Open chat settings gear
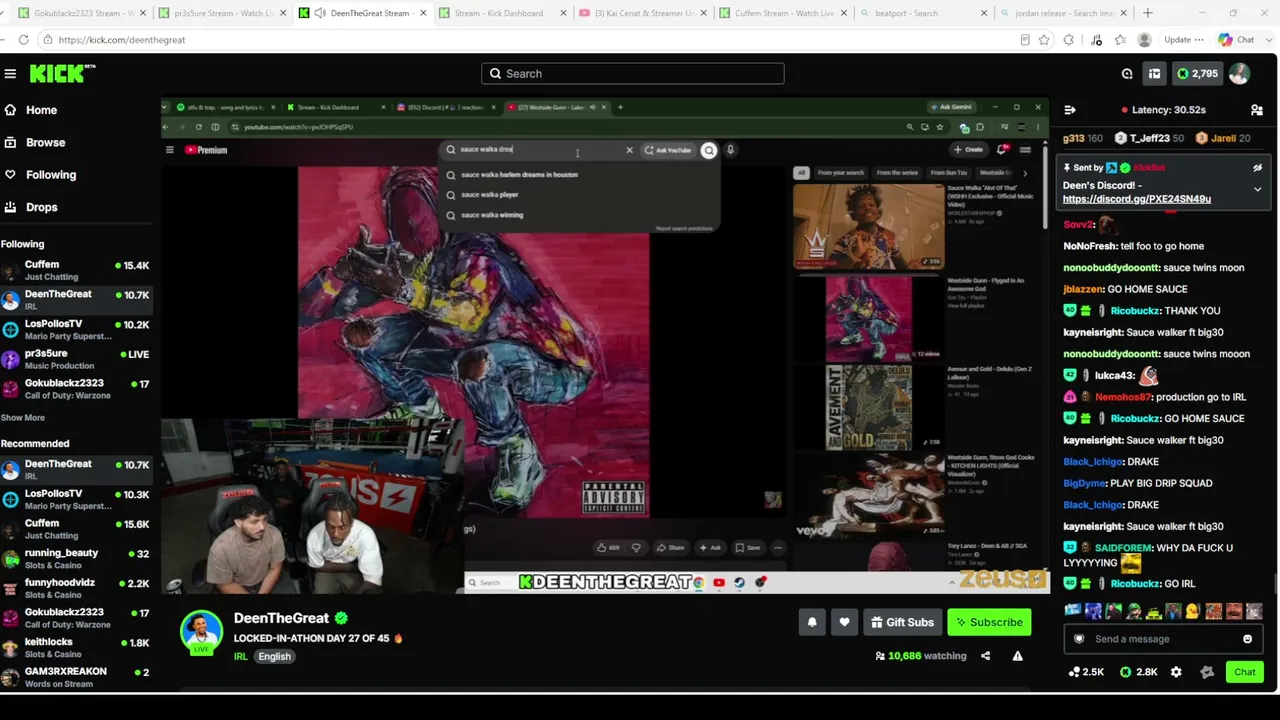Screen dimensions: 1280x720 1176,672
